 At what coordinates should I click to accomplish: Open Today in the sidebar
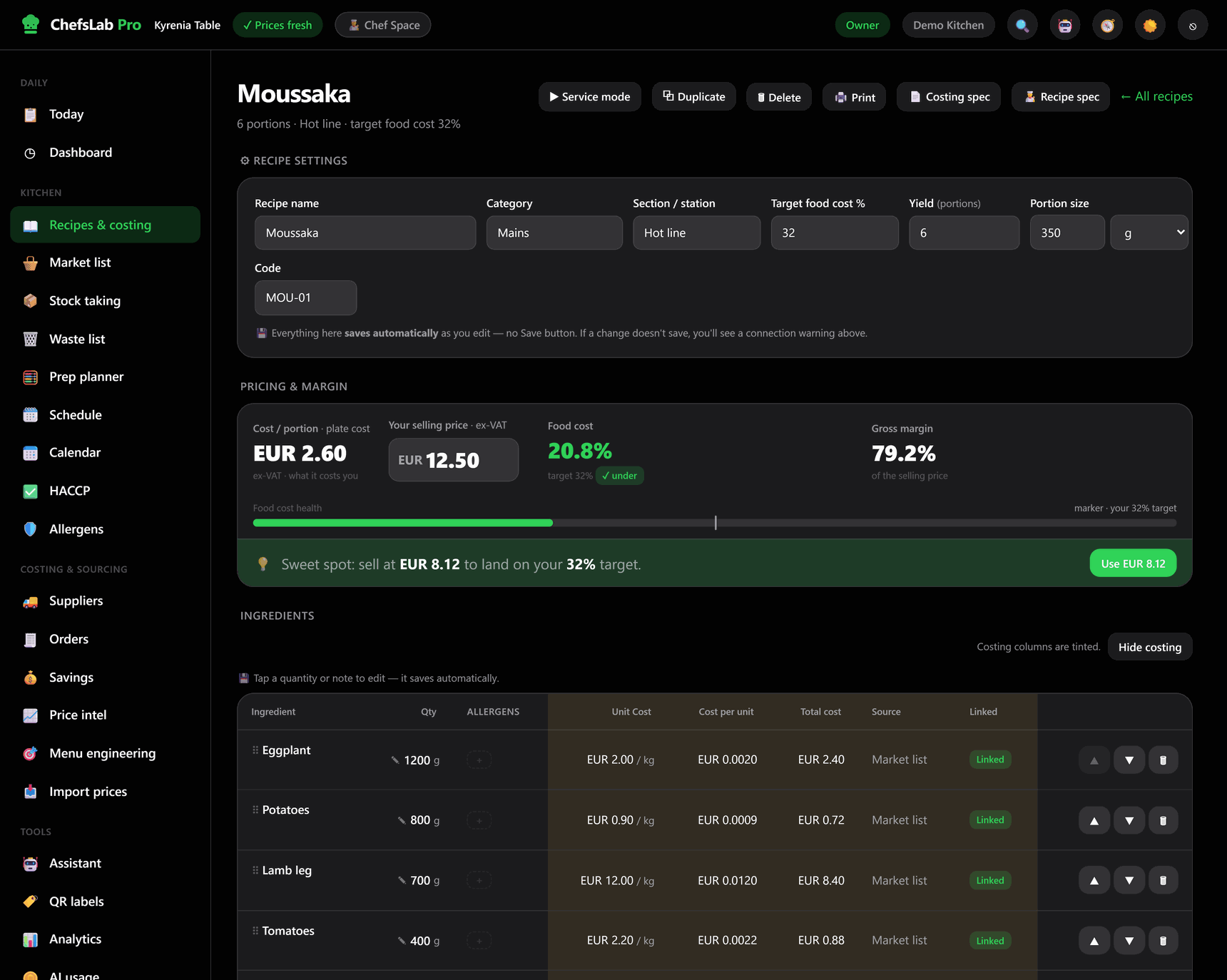[x=106, y=114]
